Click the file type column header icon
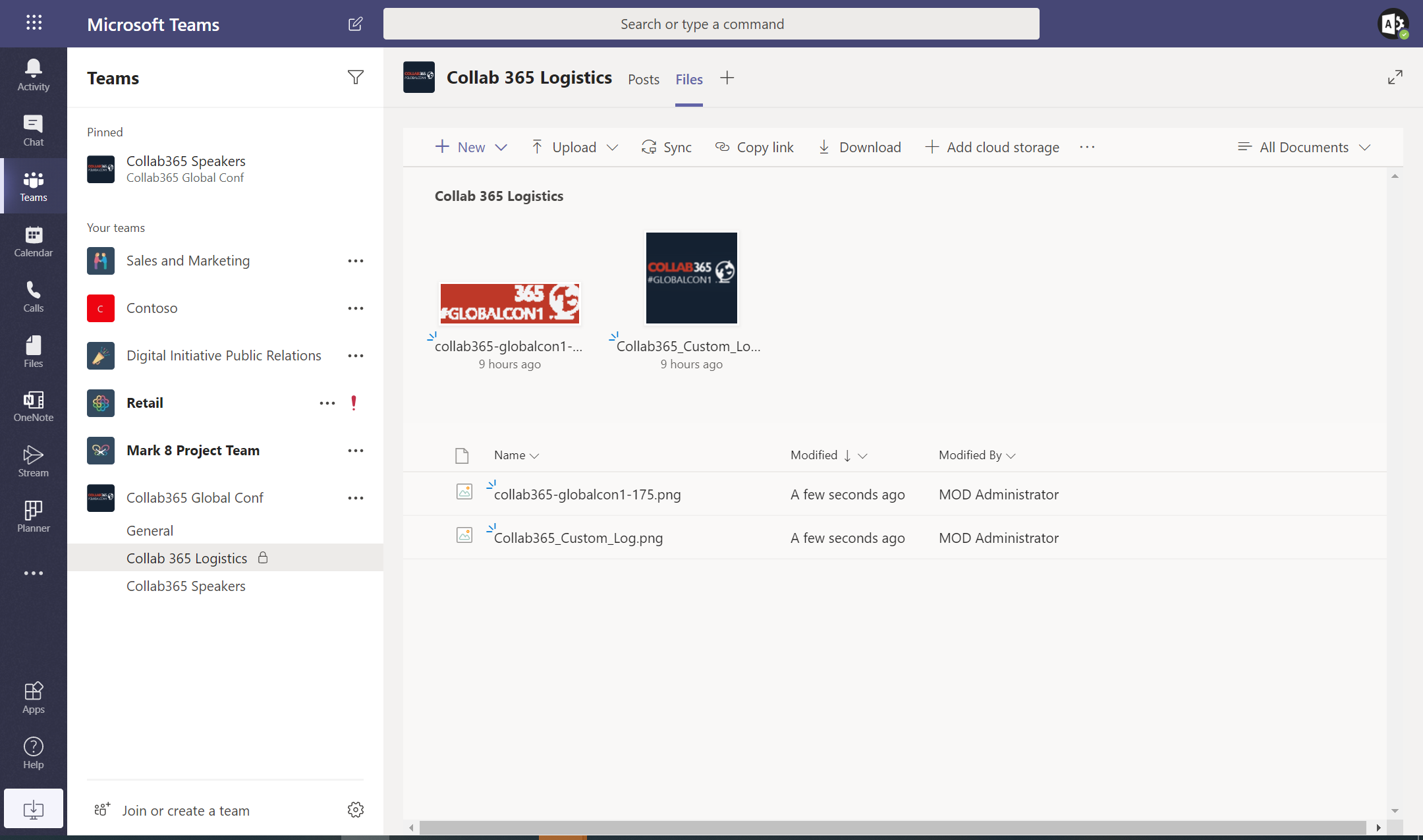This screenshot has height=840, width=1423. (462, 455)
